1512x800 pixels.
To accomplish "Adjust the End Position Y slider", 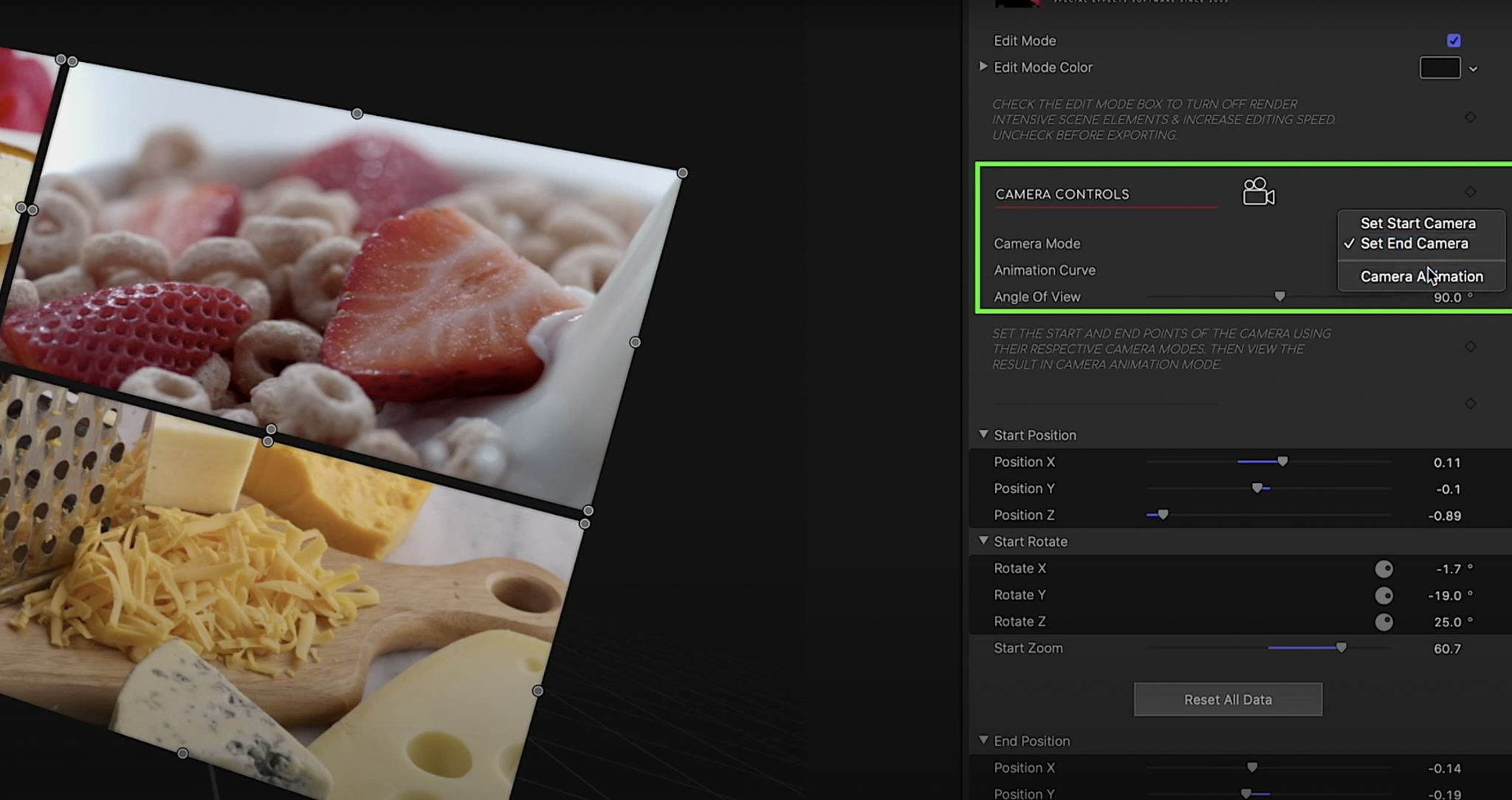I will click(x=1246, y=793).
